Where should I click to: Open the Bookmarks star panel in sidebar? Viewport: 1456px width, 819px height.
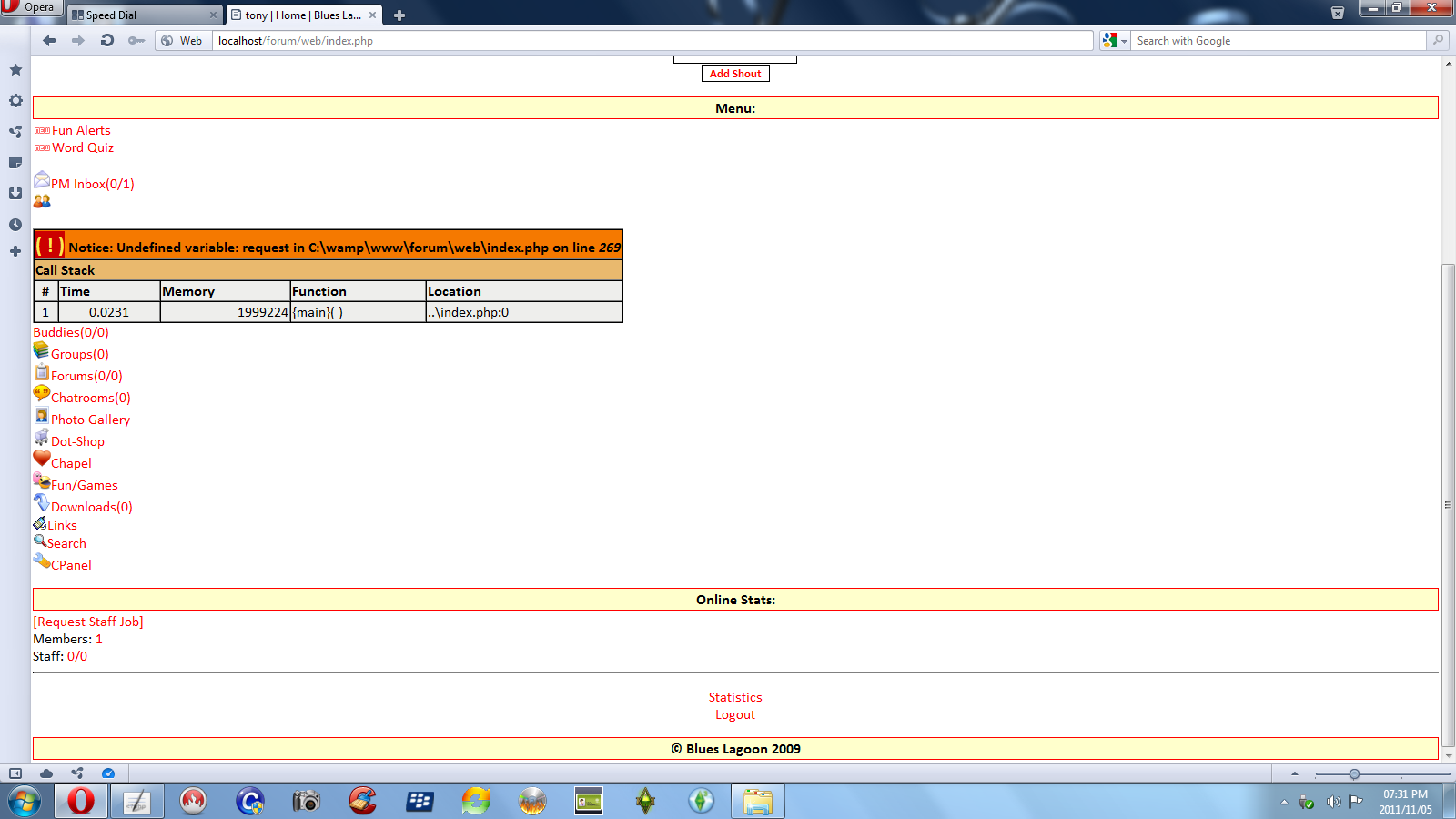point(15,70)
